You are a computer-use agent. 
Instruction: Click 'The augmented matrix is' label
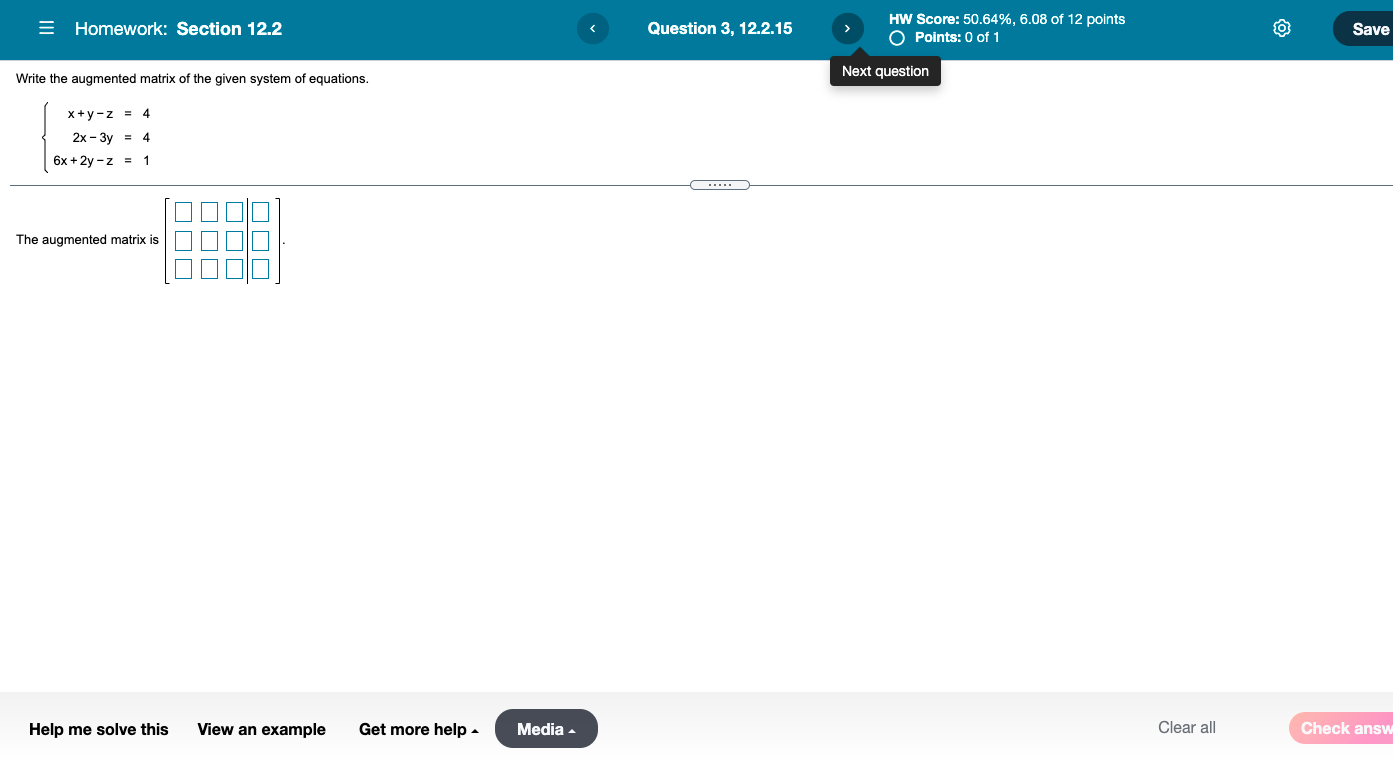87,240
